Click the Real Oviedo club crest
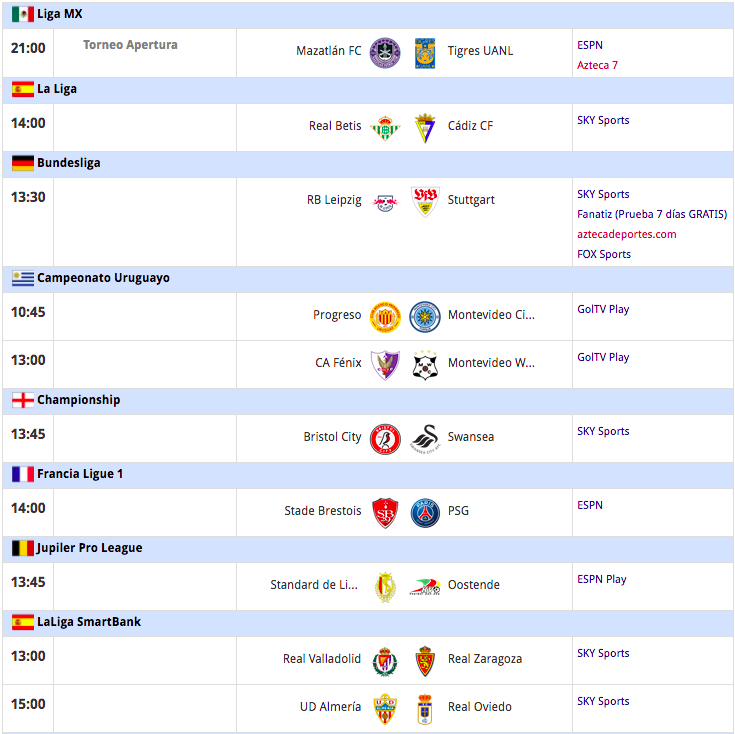This screenshot has height=734, width=735. pos(425,708)
